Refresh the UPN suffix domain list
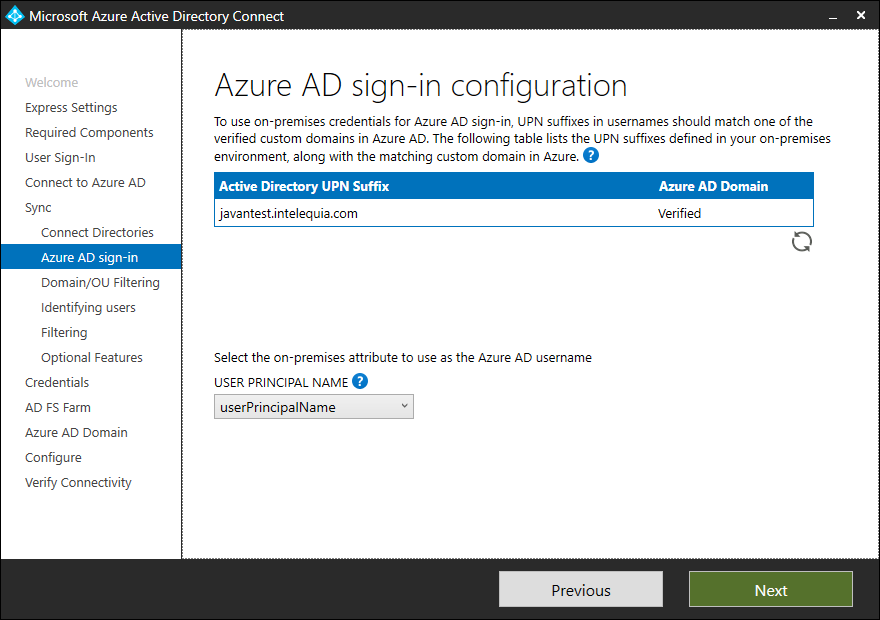The height and width of the screenshot is (620, 880). tap(801, 241)
